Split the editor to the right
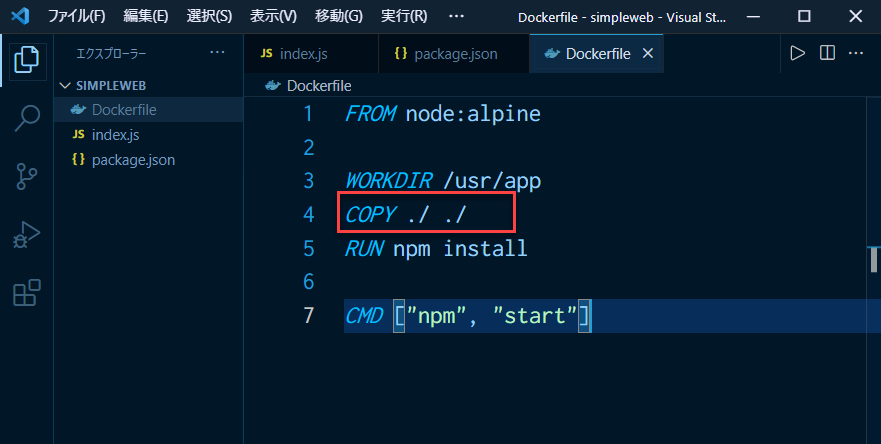881x444 pixels. click(x=827, y=53)
